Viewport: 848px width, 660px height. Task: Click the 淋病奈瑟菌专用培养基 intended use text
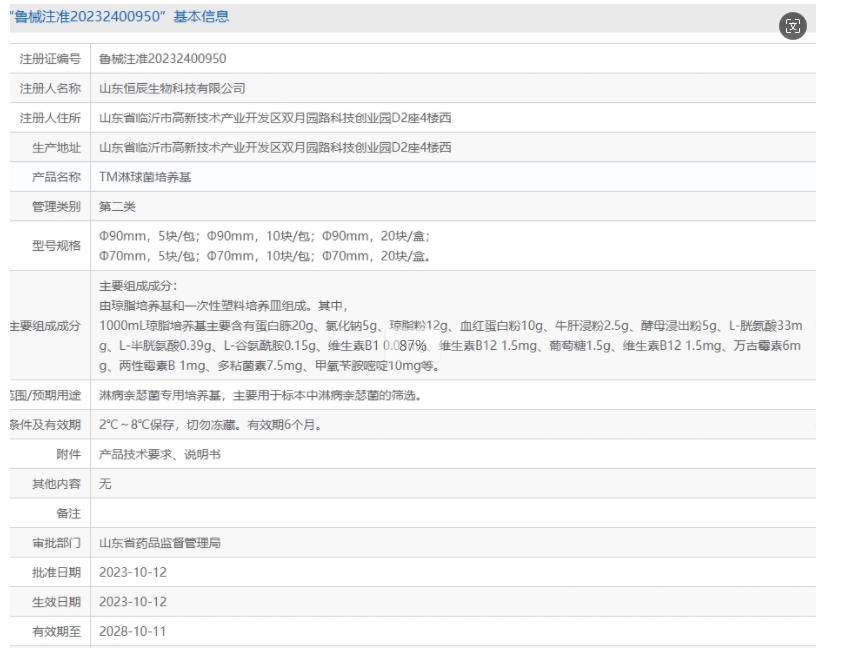161,395
